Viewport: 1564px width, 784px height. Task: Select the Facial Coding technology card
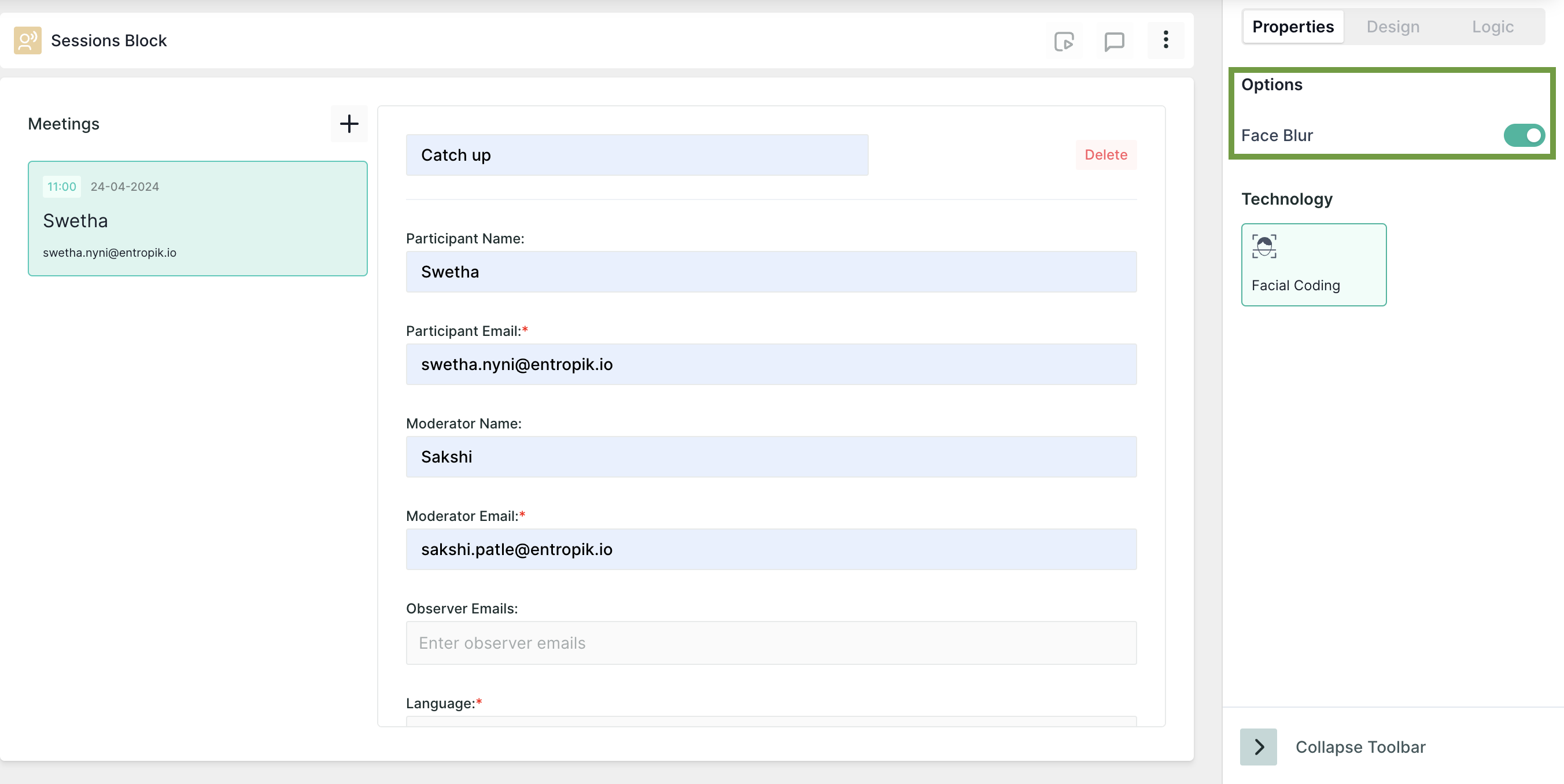1314,265
